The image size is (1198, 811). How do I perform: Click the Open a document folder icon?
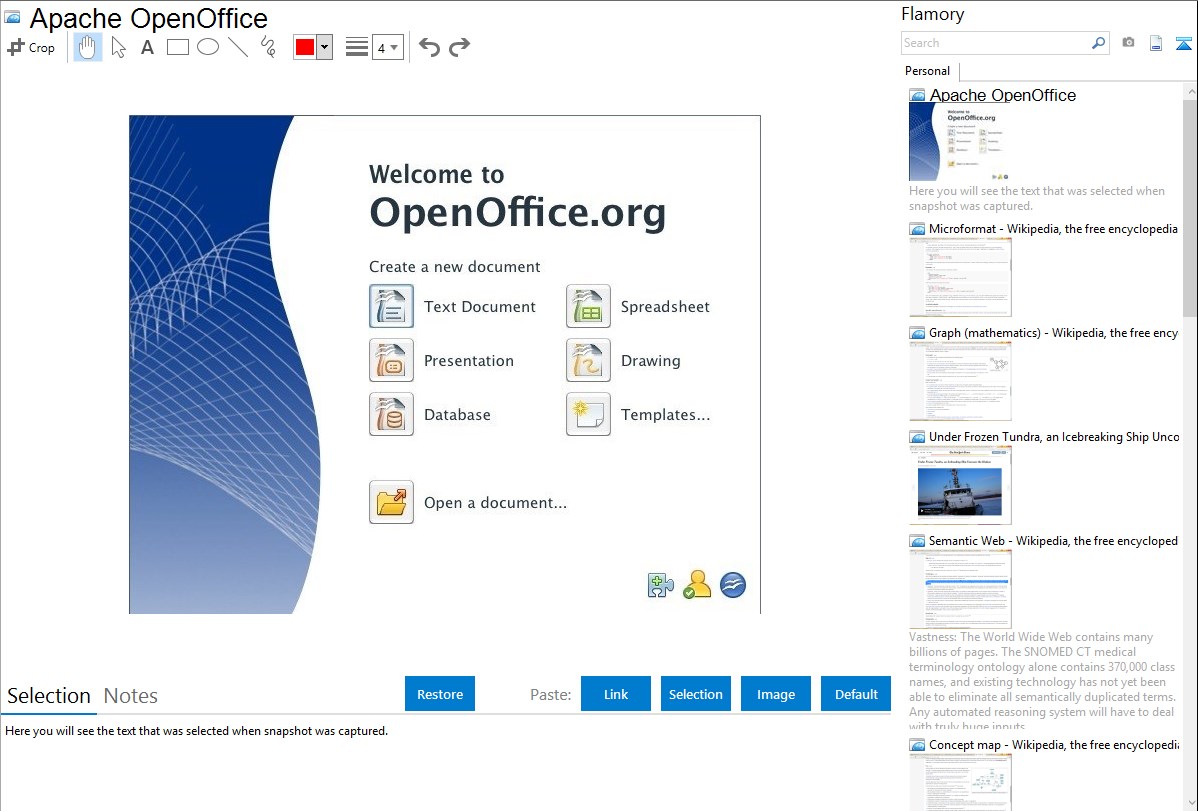point(391,502)
